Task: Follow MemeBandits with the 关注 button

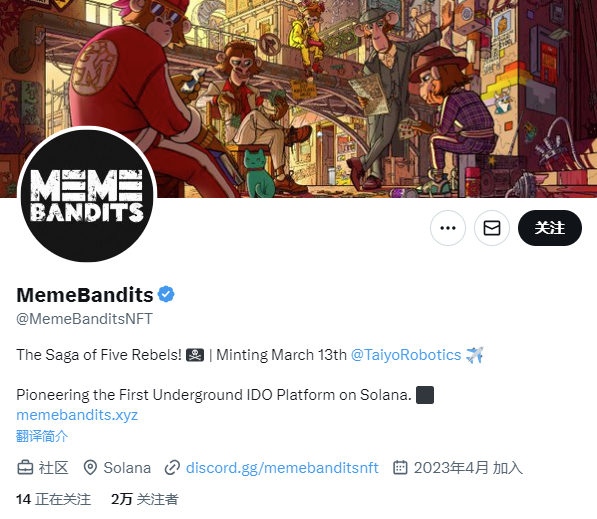Action: pyautogui.click(x=550, y=228)
